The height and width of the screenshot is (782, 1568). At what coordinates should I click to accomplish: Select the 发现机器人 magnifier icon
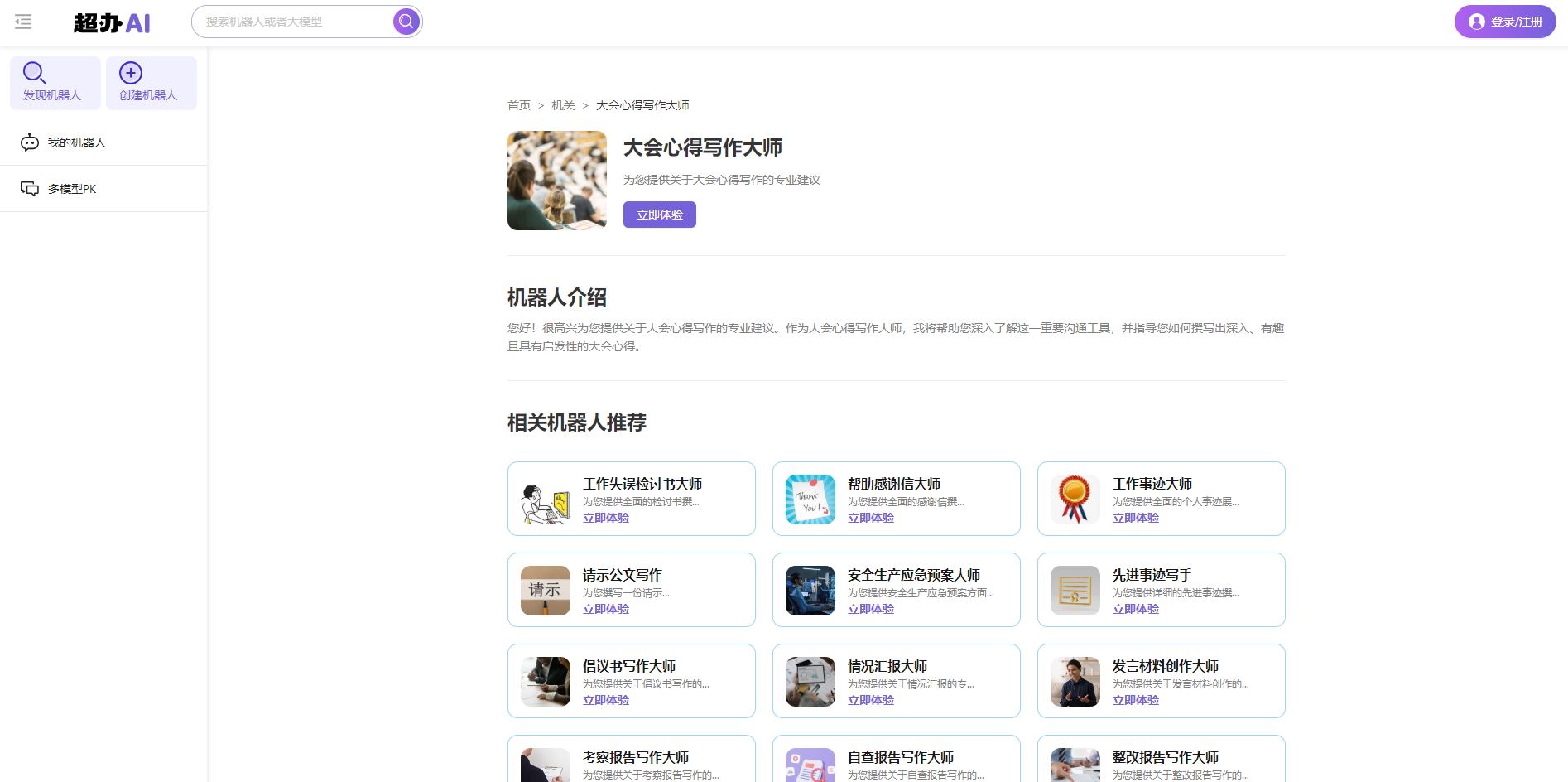click(x=34, y=73)
